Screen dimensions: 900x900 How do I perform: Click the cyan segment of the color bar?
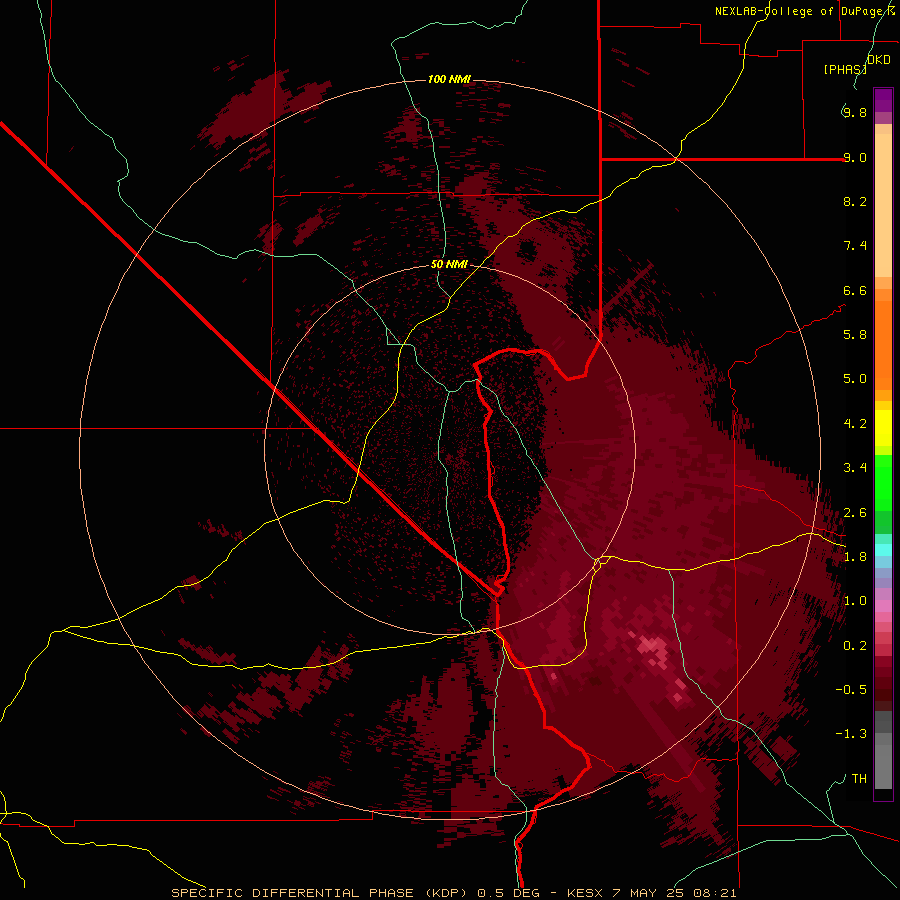883,550
